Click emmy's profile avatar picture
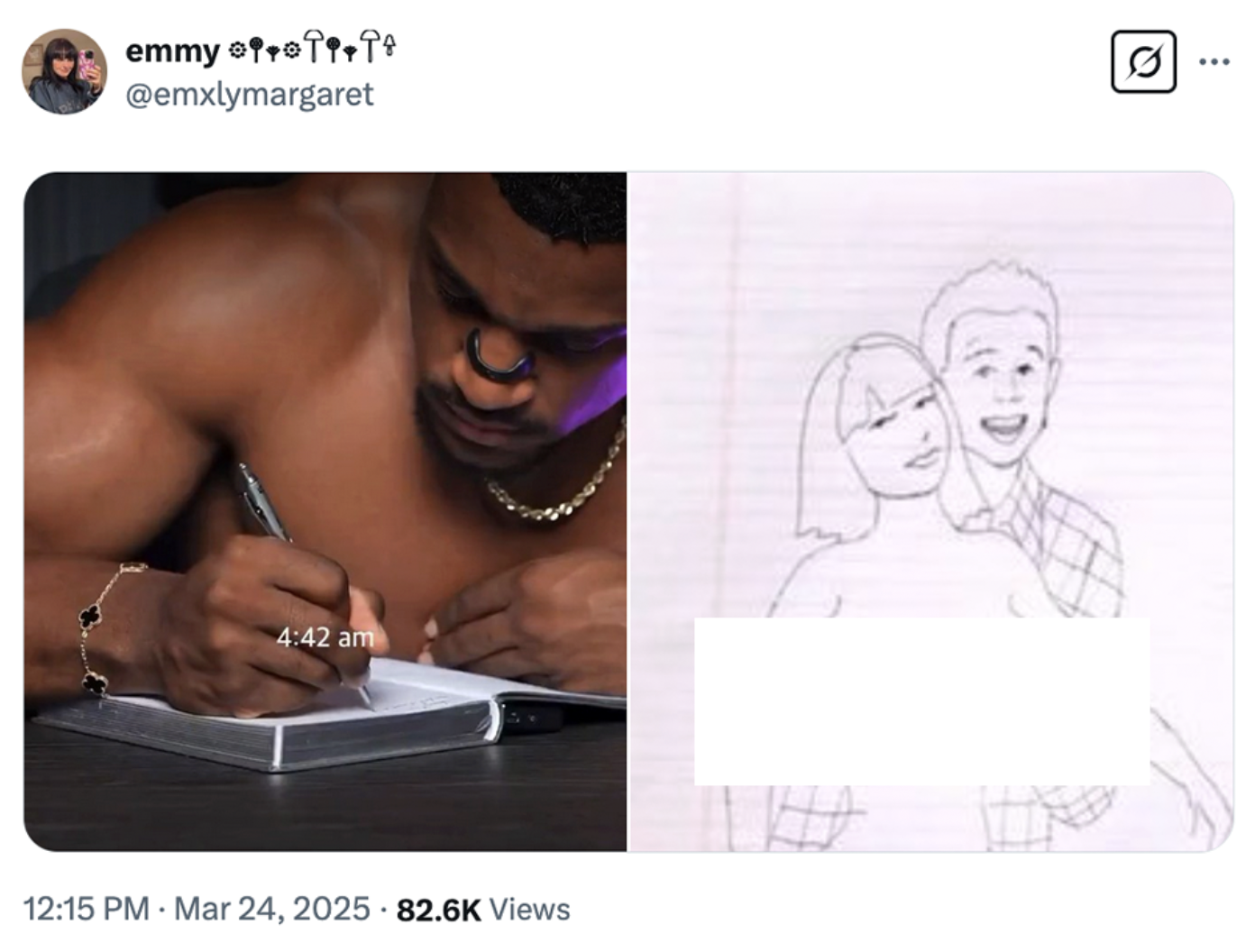 [64, 71]
